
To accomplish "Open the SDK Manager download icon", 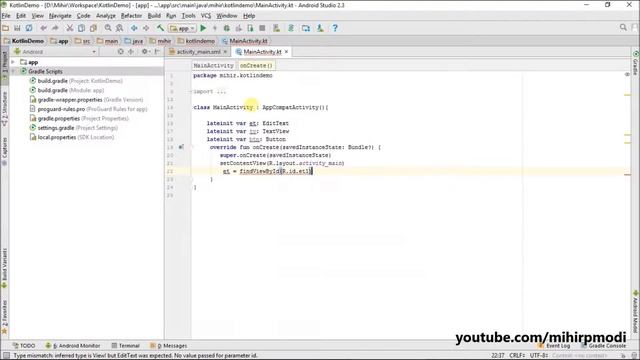I will pyautogui.click(x=320, y=28).
